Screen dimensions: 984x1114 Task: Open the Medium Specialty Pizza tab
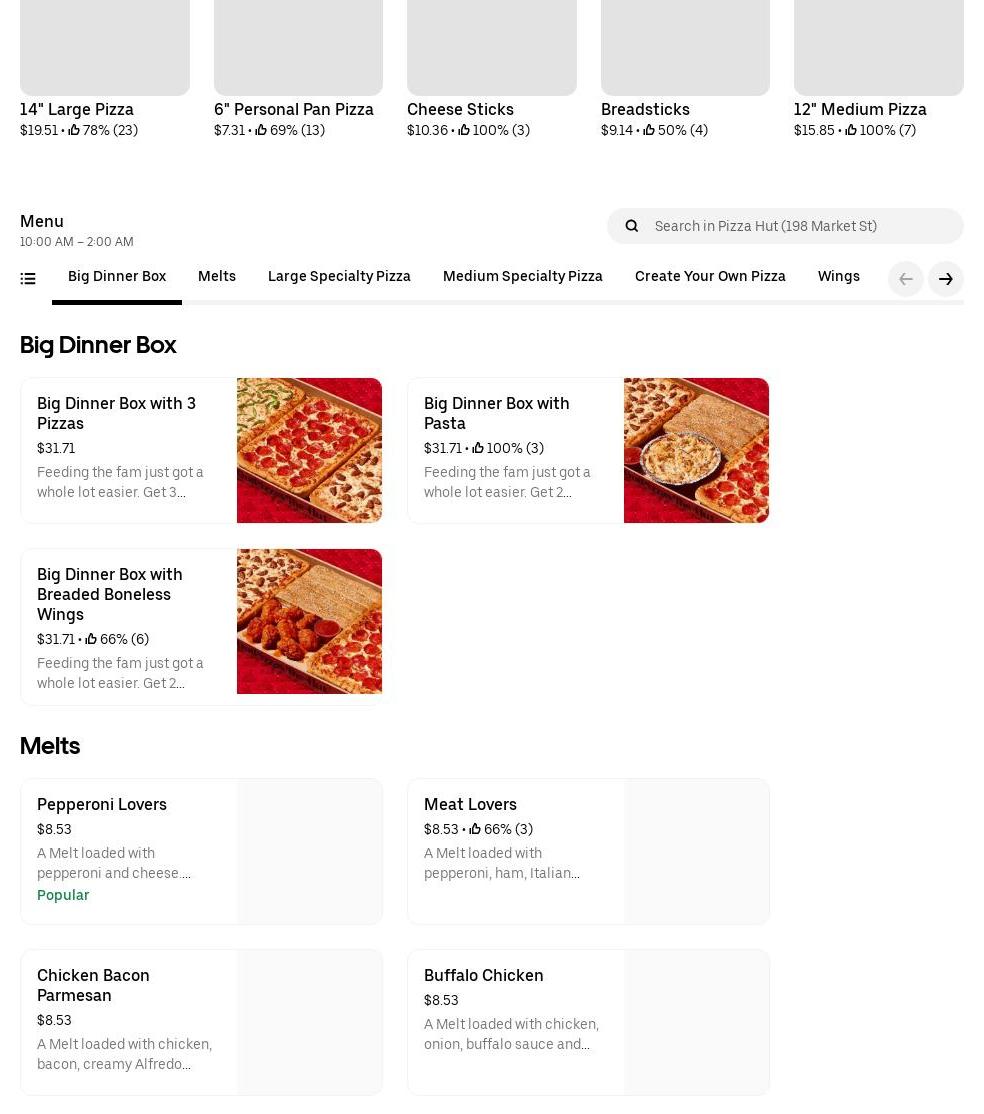pos(522,277)
